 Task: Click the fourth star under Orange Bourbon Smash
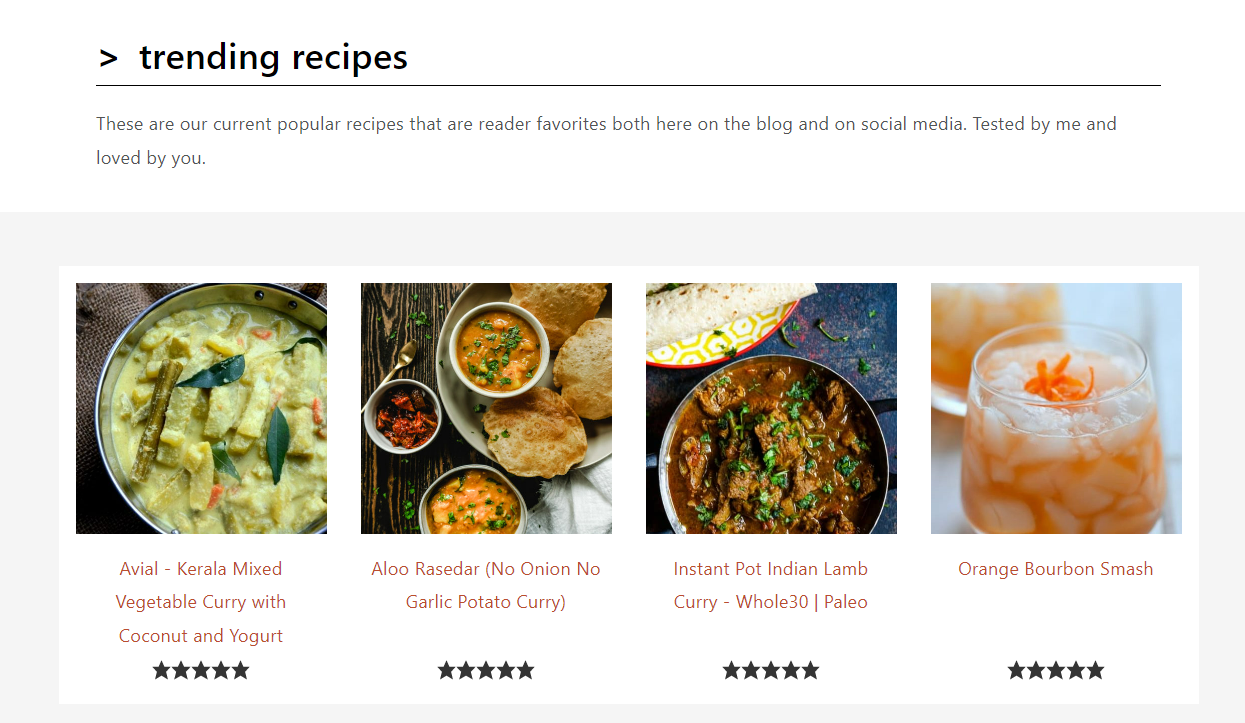(x=1076, y=670)
